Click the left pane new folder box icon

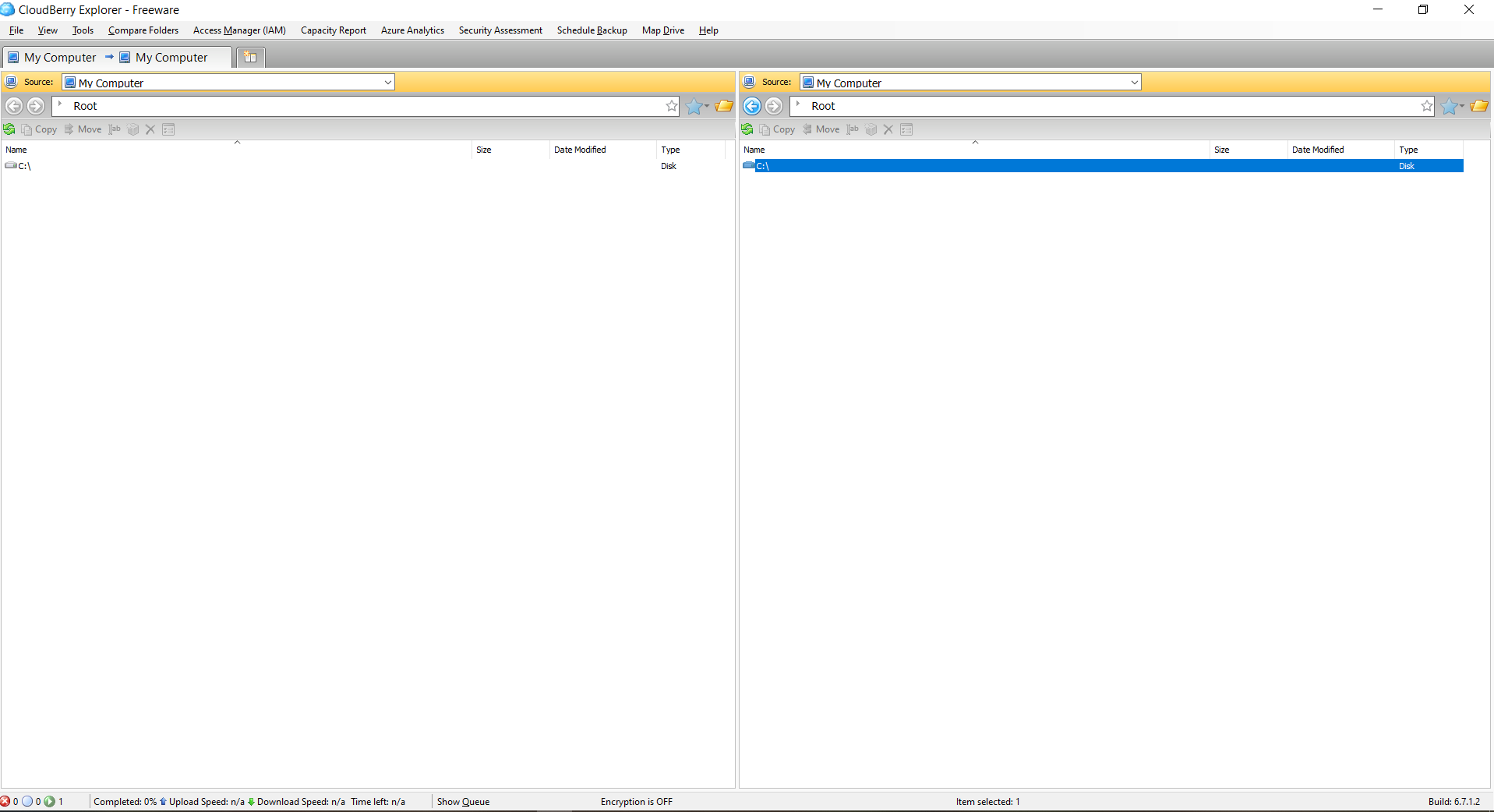[133, 129]
